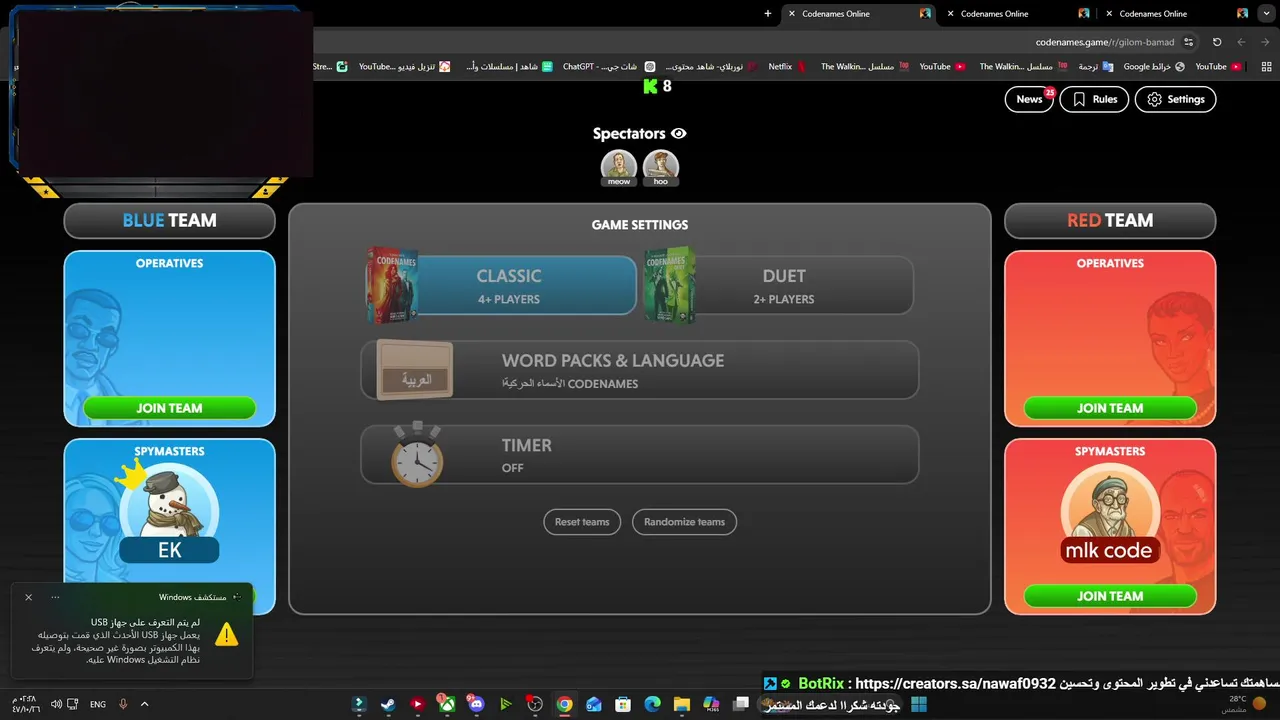Switch ENG input language
1280x720 pixels.
[x=98, y=704]
